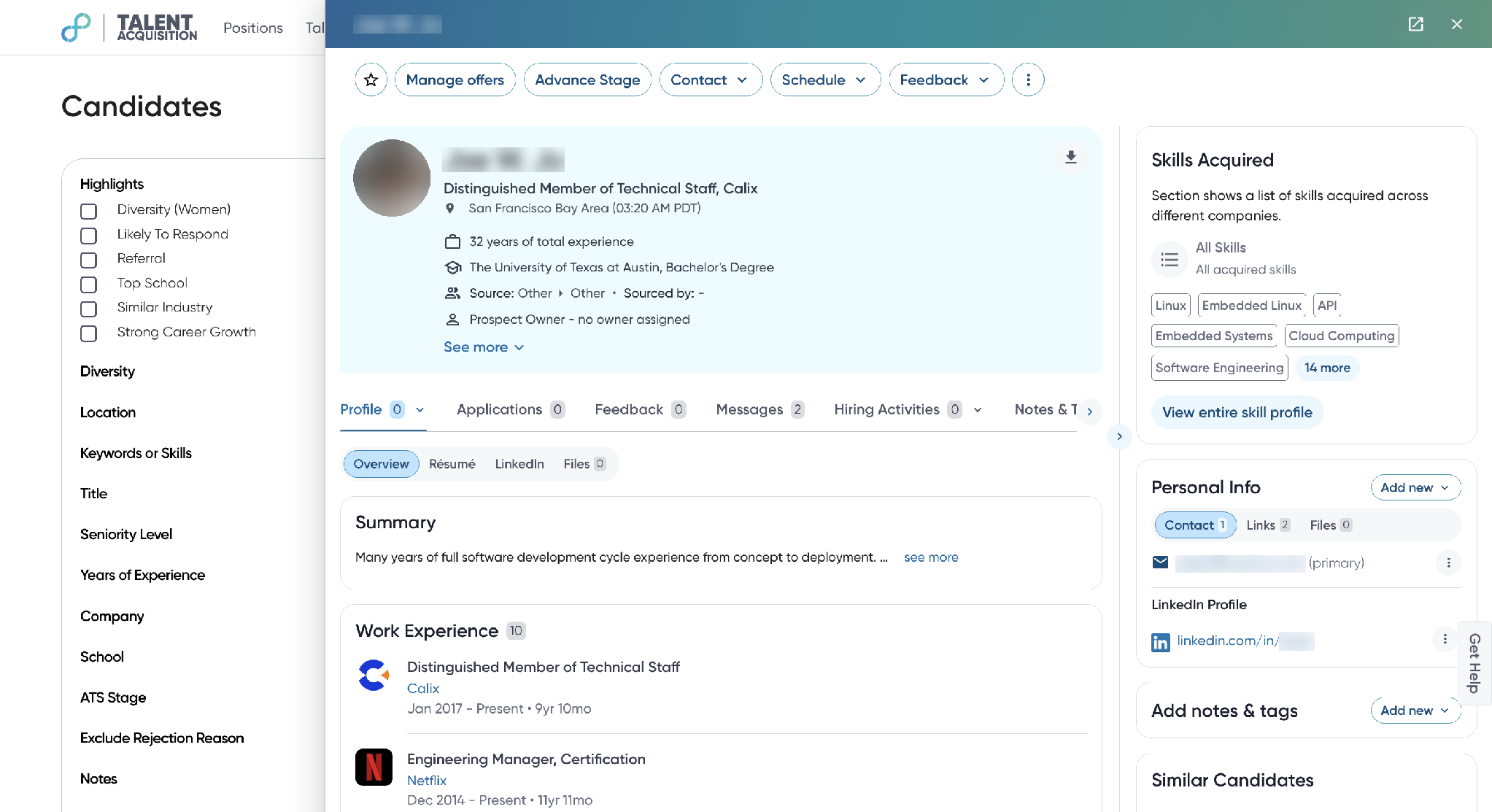Screen dimensions: 1492x812
Task: Collapse the right side panel arrow
Action: point(1119,436)
